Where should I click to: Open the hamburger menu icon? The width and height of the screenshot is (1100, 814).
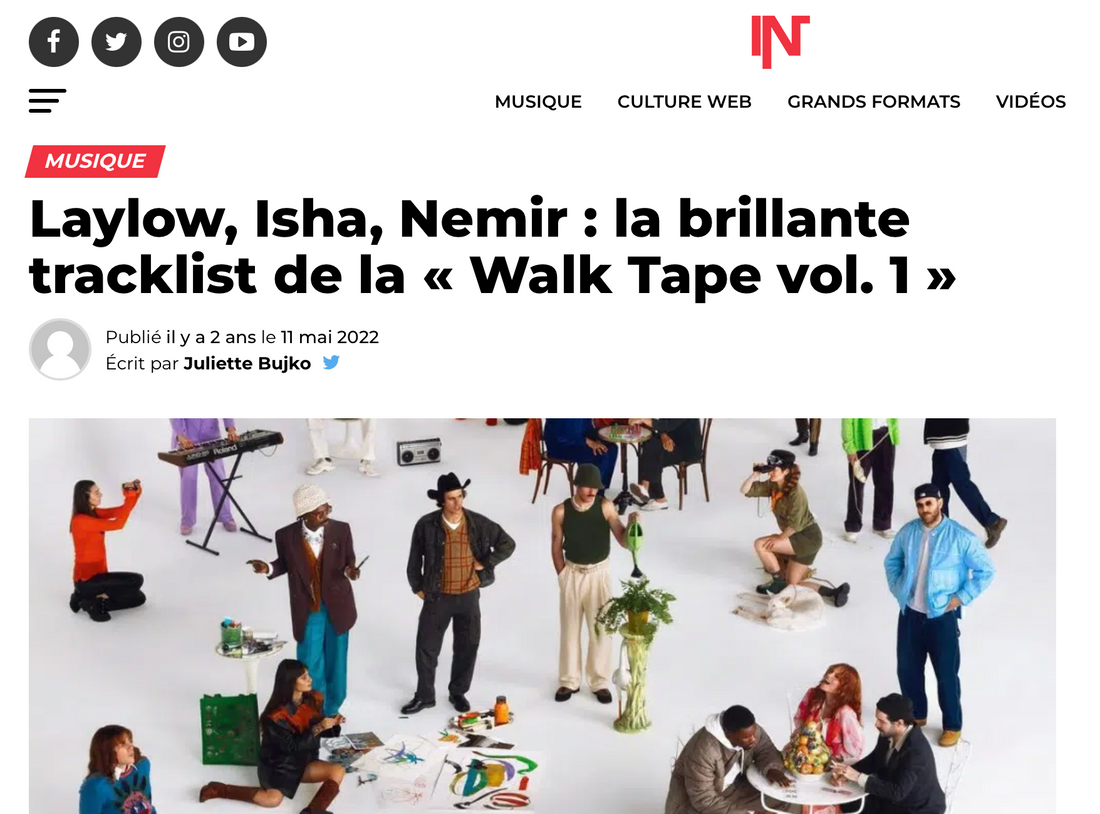pyautogui.click(x=48, y=101)
